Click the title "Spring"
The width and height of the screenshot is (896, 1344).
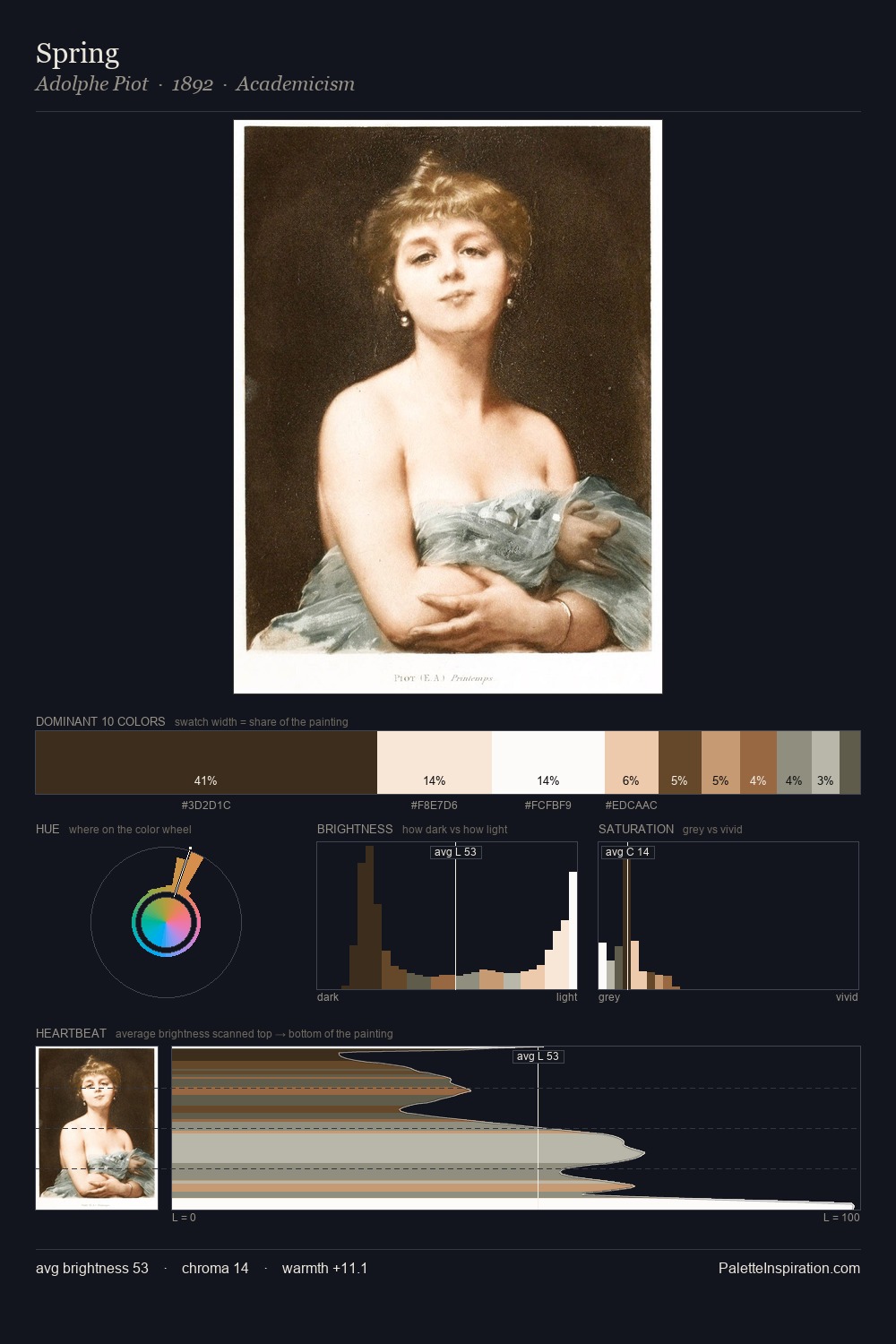77,54
